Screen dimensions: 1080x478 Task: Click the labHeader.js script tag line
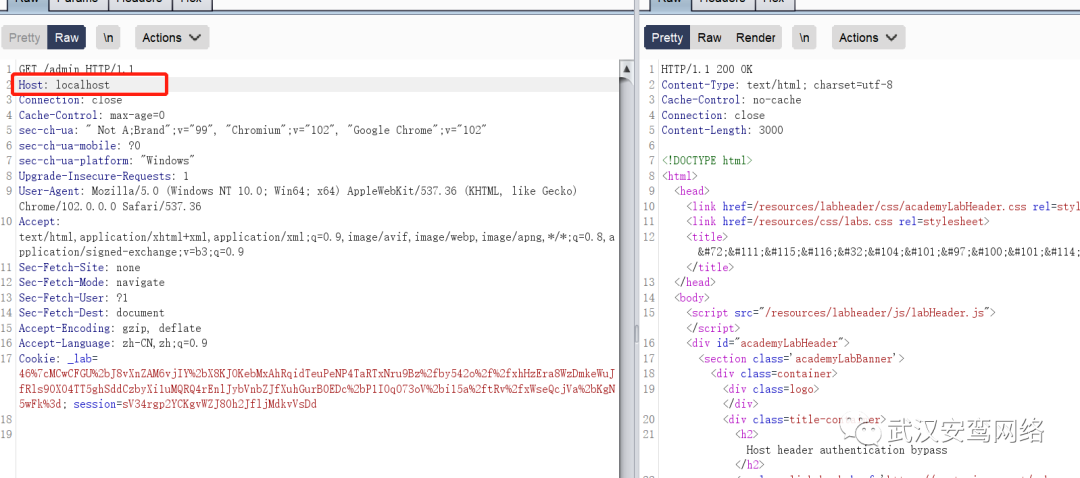(841, 313)
